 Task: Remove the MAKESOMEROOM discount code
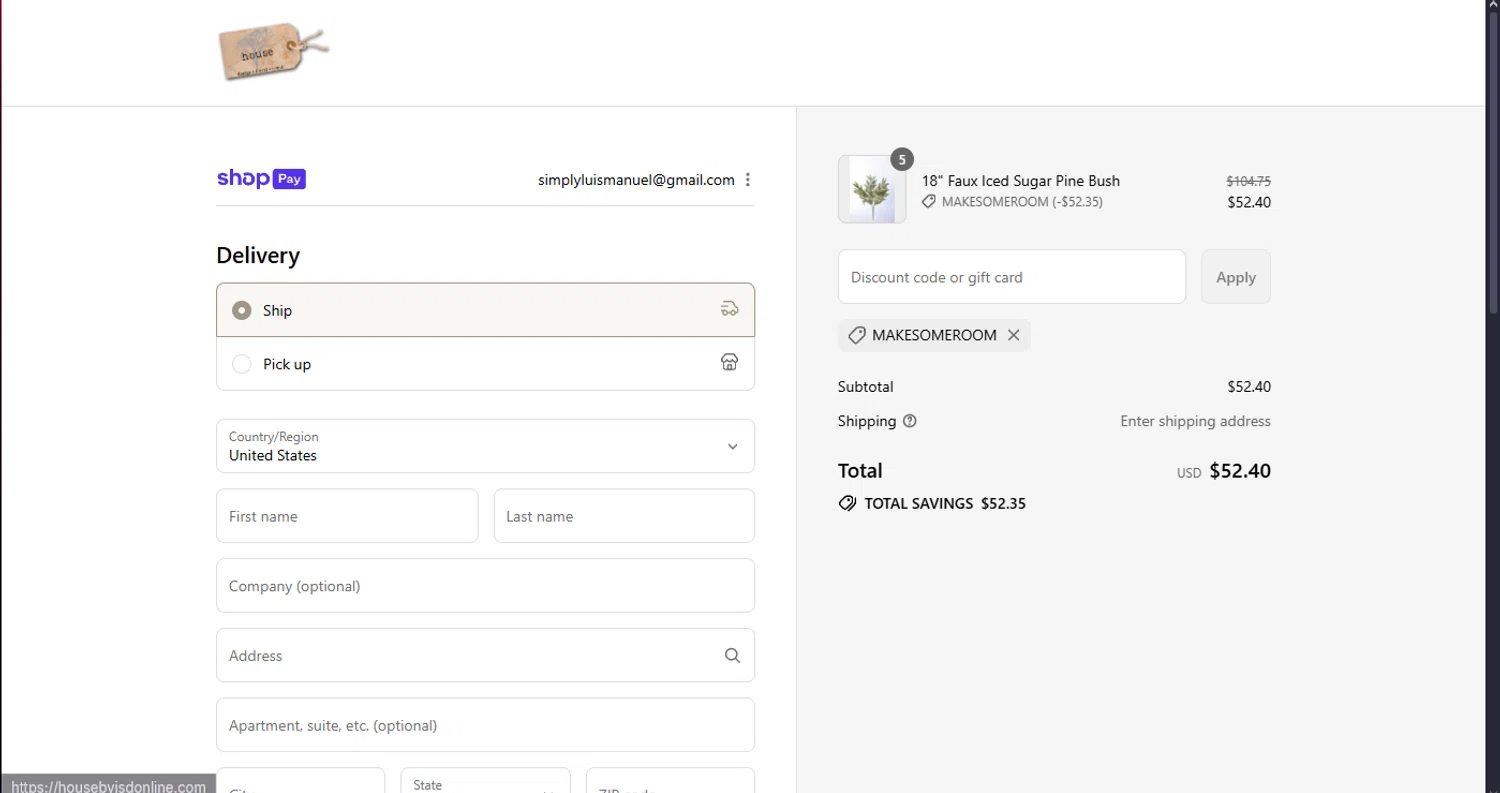(x=1014, y=335)
